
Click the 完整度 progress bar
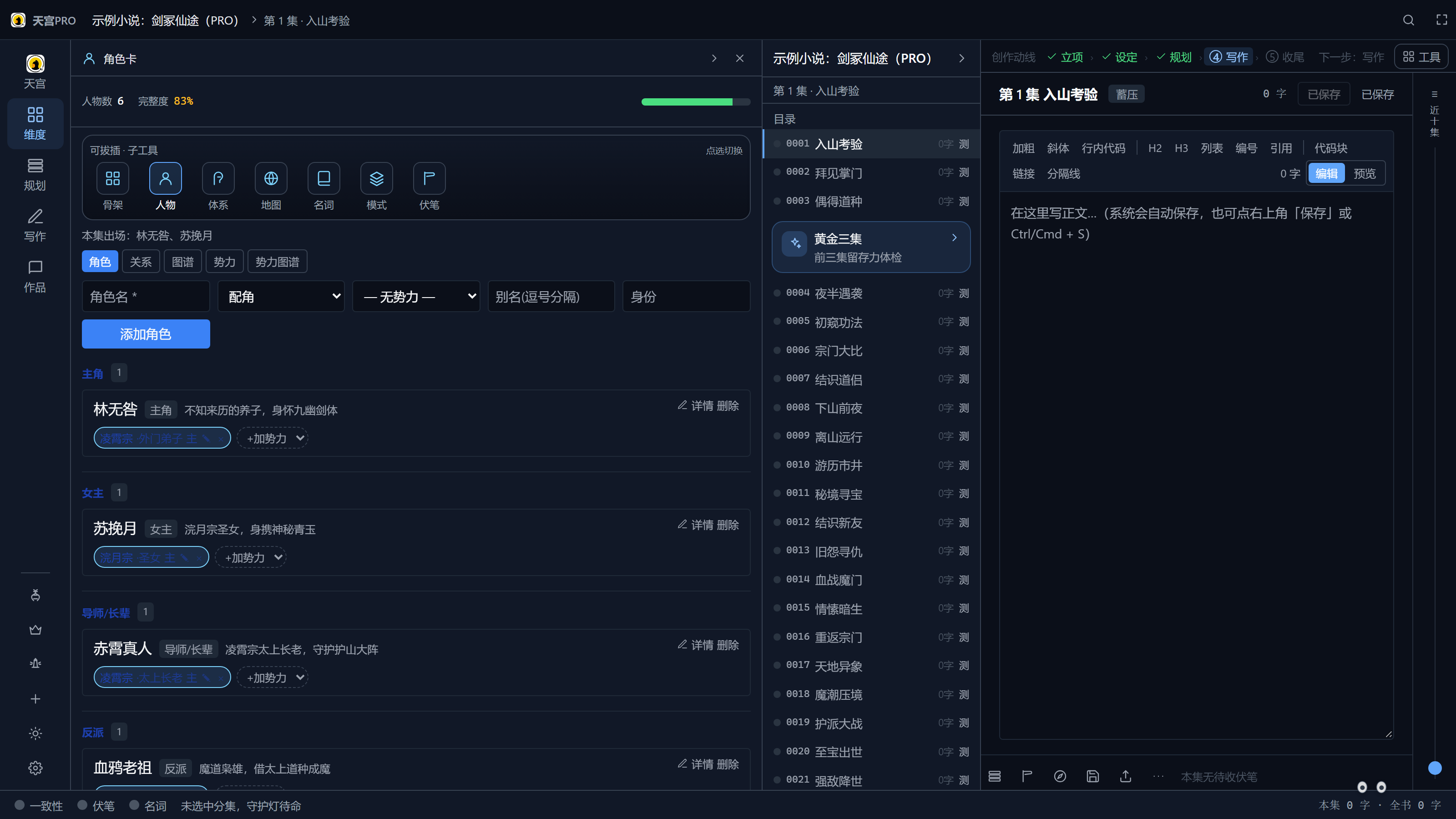[x=696, y=102]
